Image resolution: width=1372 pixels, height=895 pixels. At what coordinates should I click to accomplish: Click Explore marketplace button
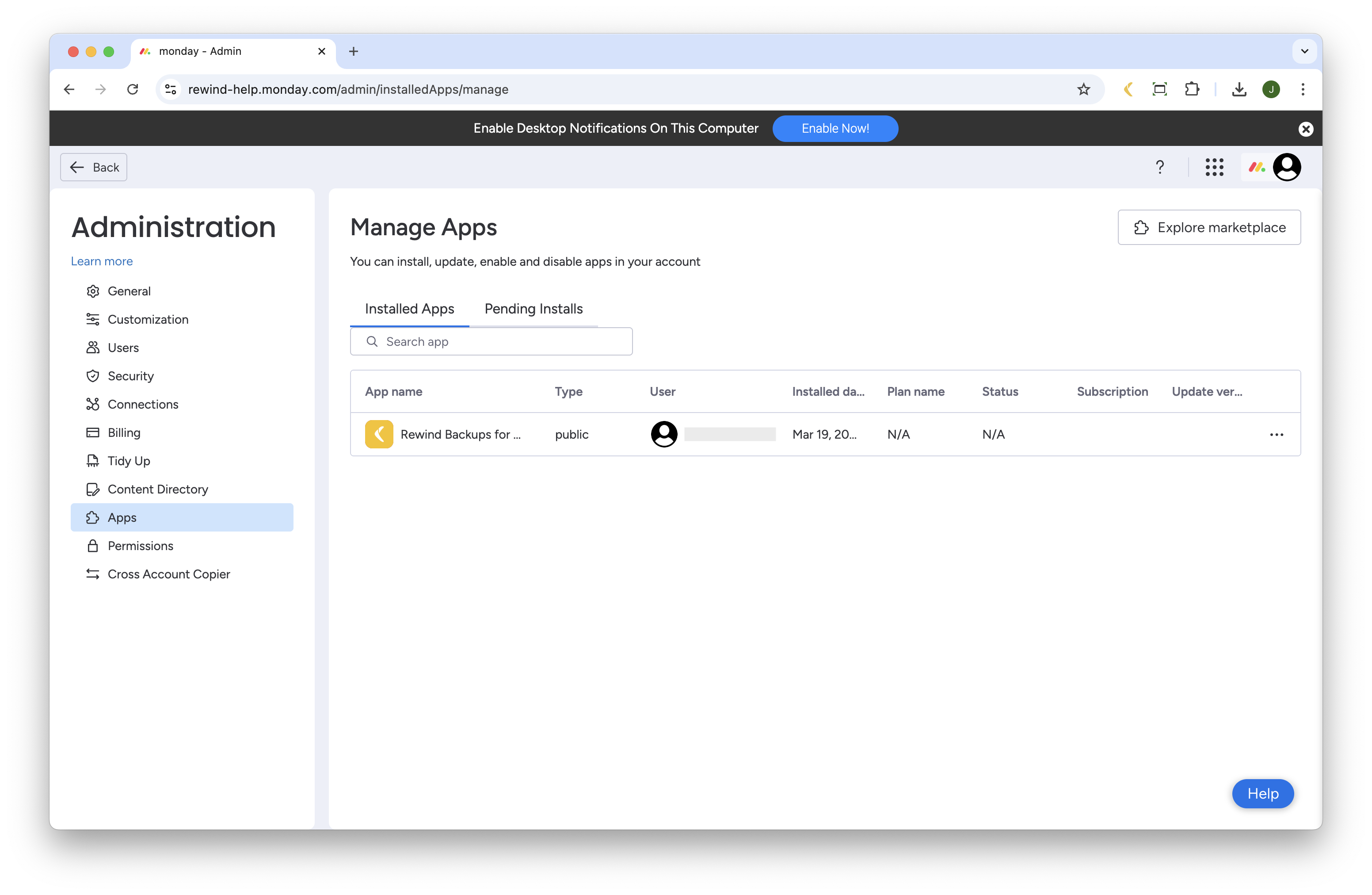pos(1209,227)
